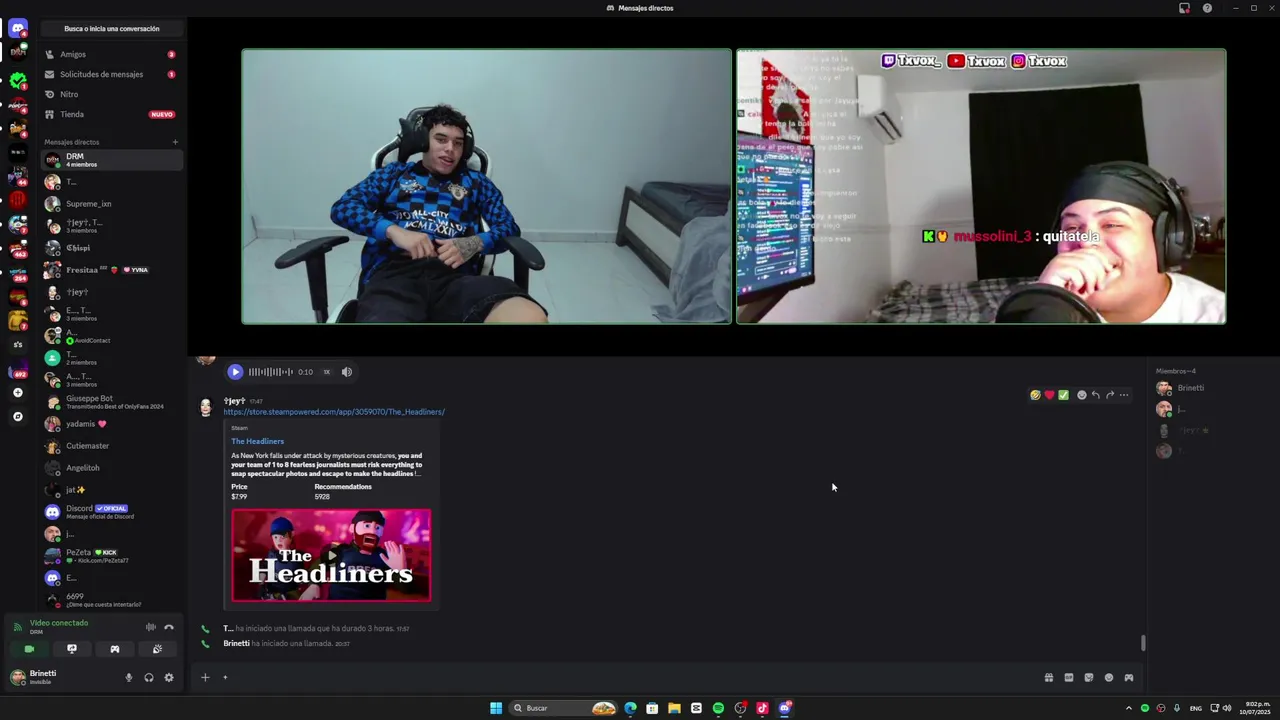Expand hidden system tray icons
Image resolution: width=1280 pixels, height=720 pixels.
click(x=1129, y=708)
